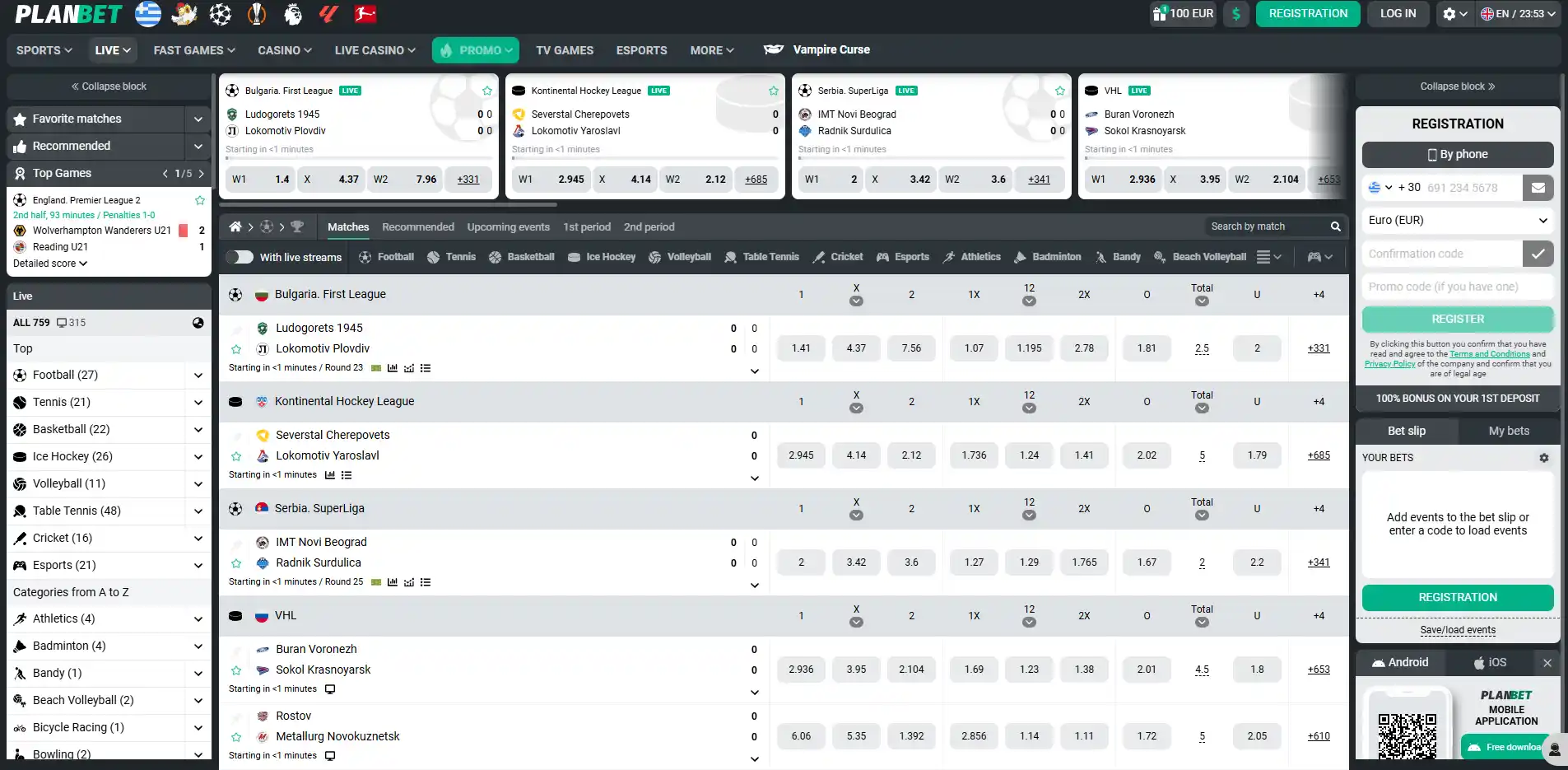Image resolution: width=1568 pixels, height=770 pixels.
Task: Open Terms and Conditions link
Action: (1490, 354)
